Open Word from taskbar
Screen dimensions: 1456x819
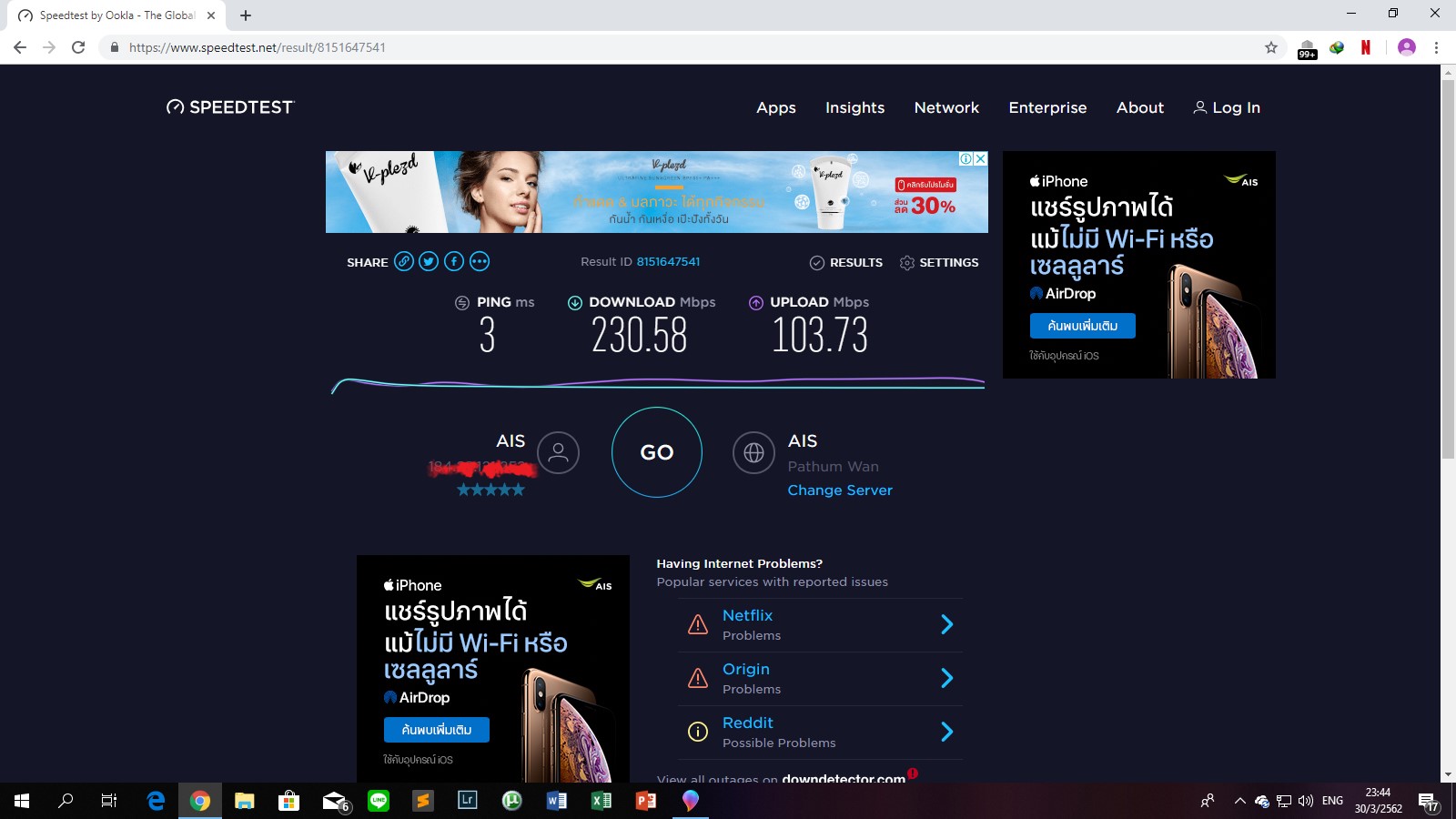[x=557, y=801]
